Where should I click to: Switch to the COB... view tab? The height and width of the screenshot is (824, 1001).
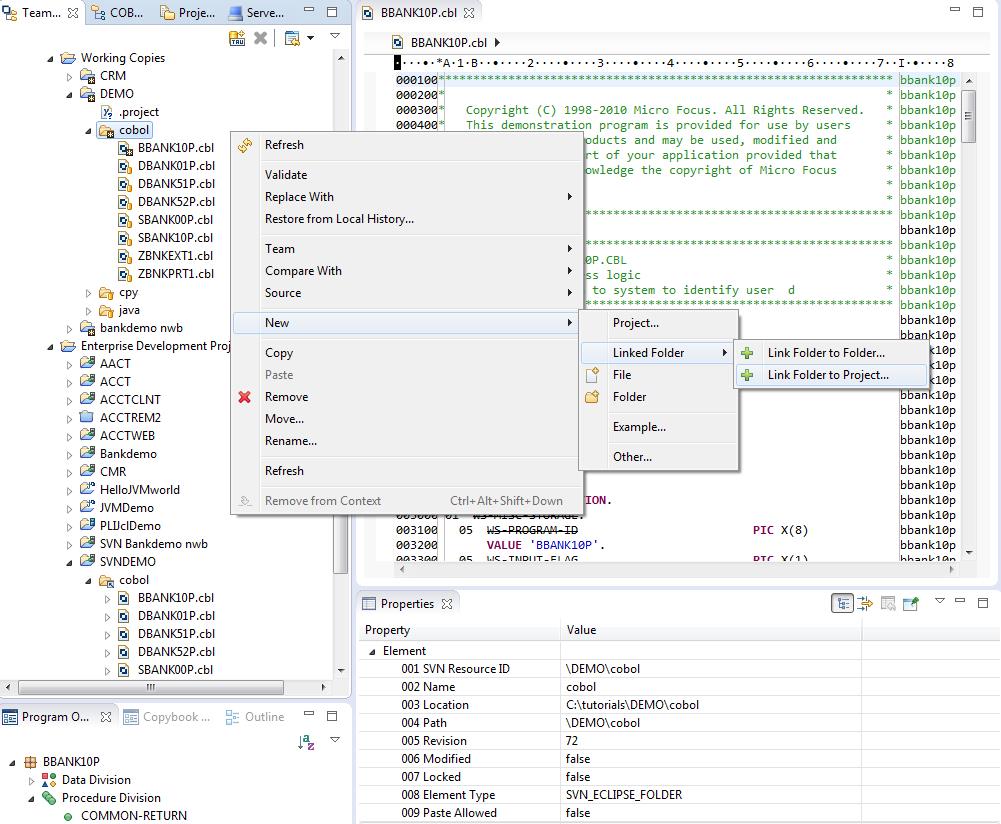tap(118, 13)
